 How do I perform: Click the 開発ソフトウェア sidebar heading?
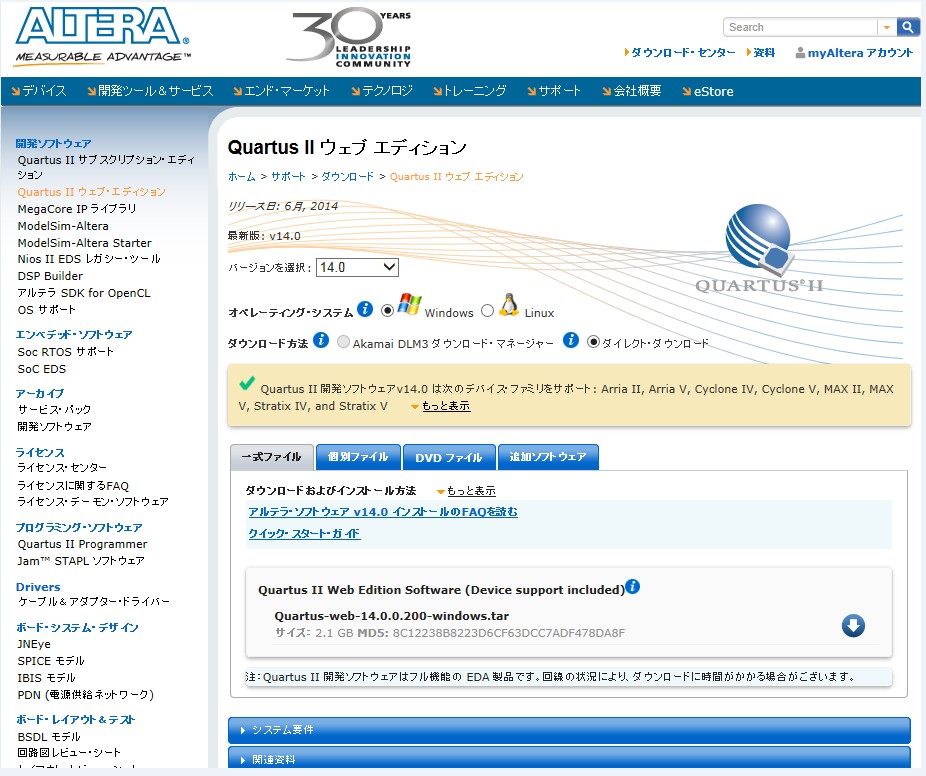53,143
